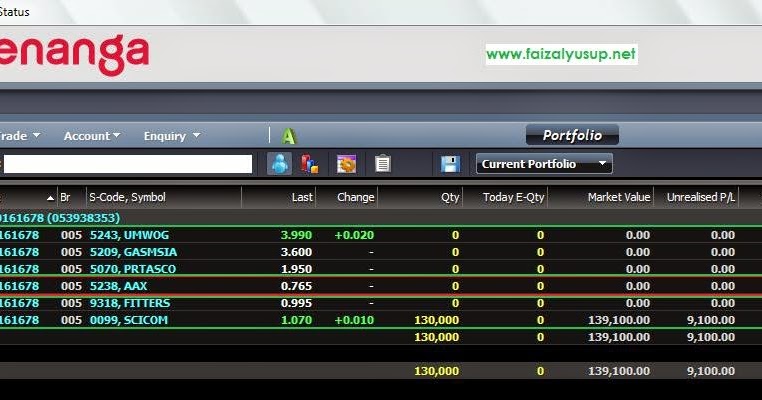Click the white search input field
Screen dimensions: 762x400
(x=128, y=164)
